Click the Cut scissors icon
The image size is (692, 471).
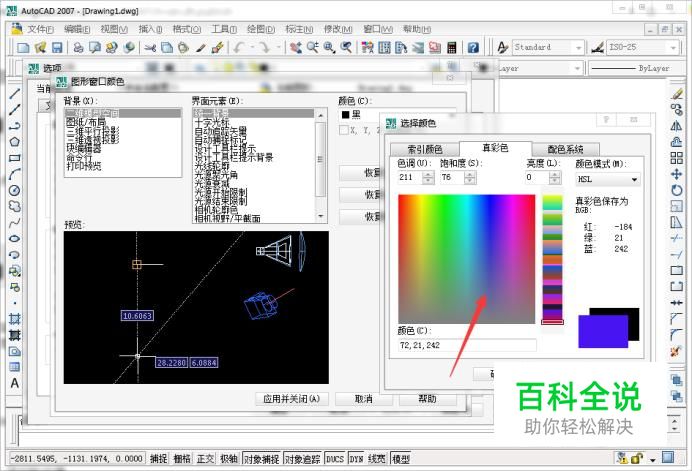point(150,47)
